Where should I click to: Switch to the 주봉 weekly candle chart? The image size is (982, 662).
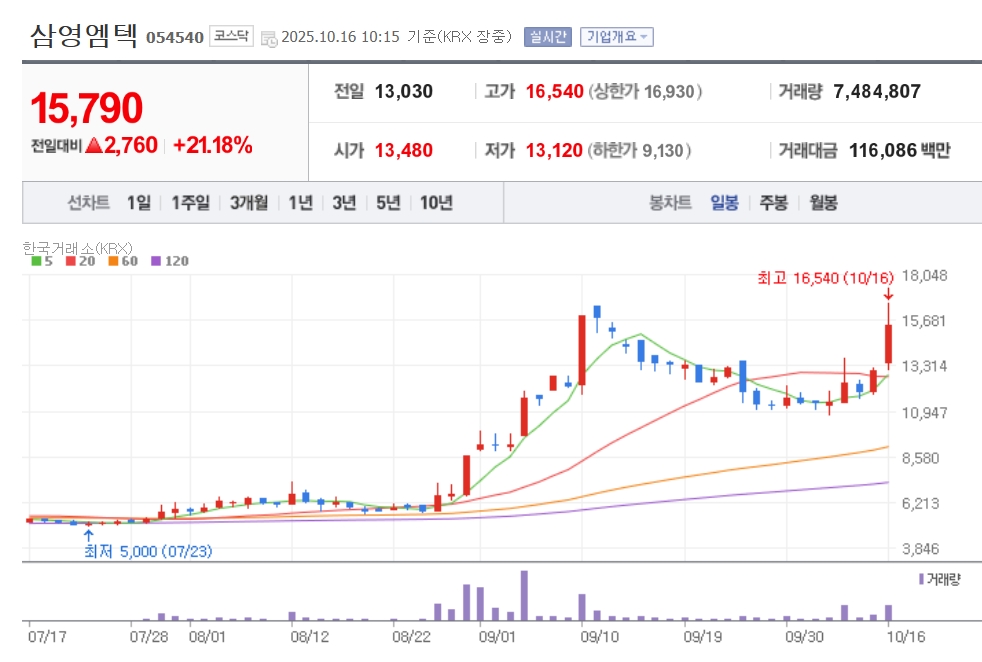[x=773, y=203]
